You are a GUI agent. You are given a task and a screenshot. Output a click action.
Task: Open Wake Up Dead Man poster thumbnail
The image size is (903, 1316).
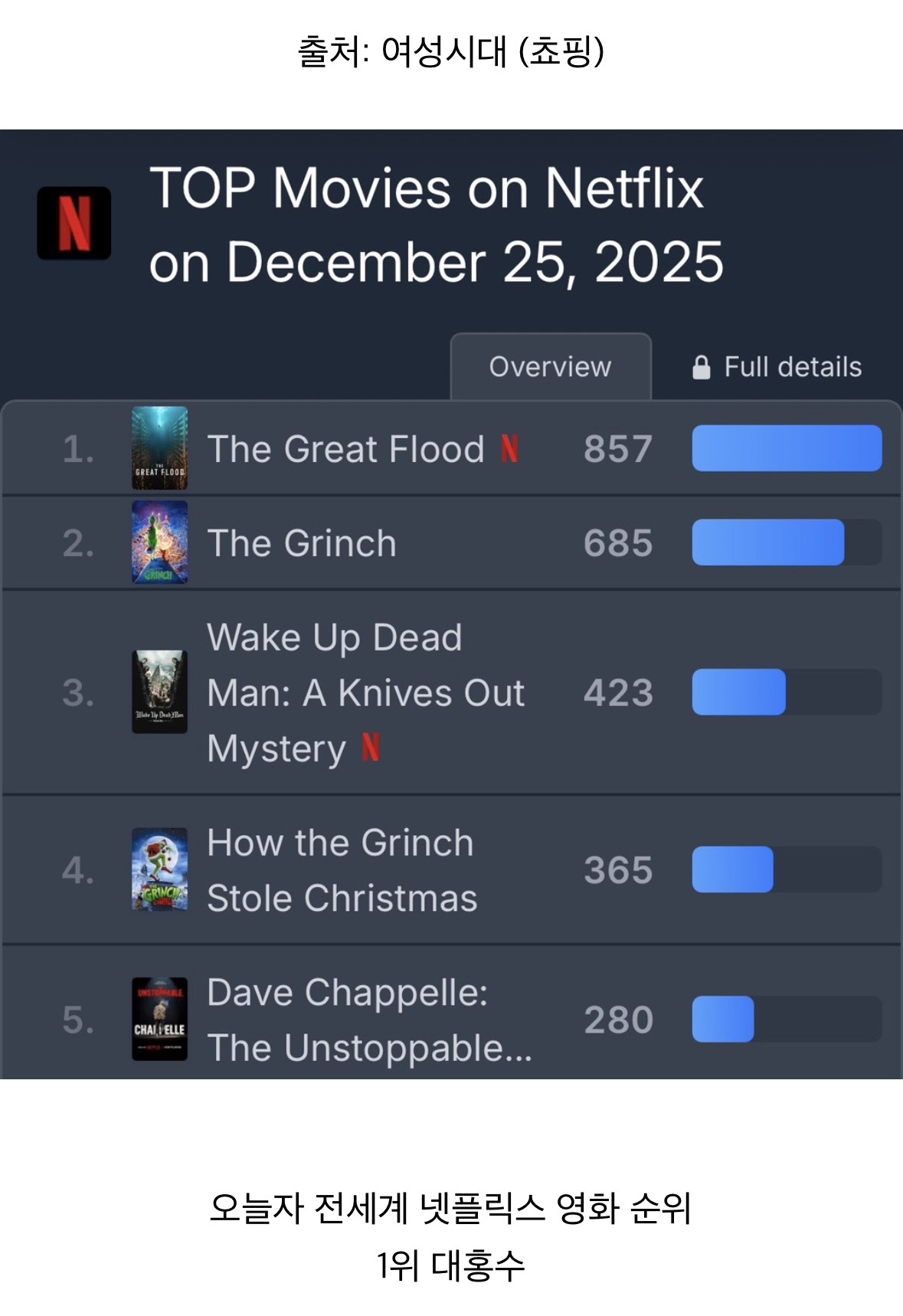159,692
